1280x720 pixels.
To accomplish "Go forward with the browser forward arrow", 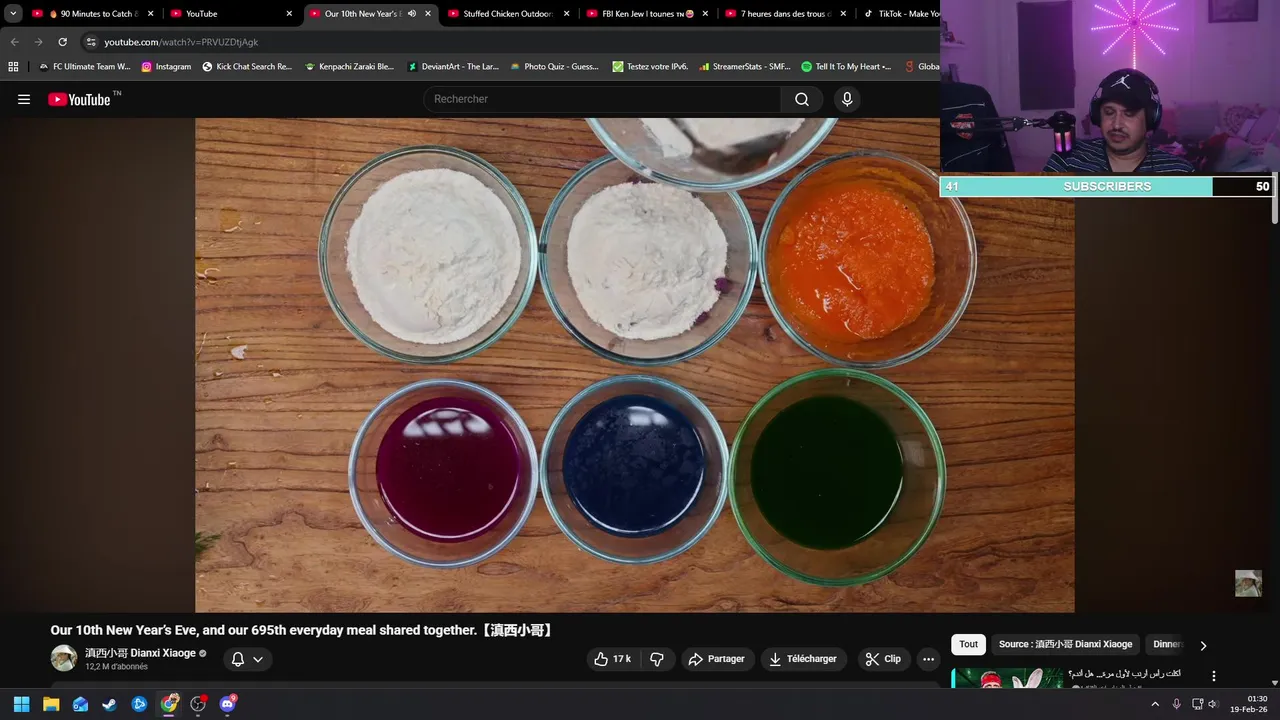I will [38, 42].
